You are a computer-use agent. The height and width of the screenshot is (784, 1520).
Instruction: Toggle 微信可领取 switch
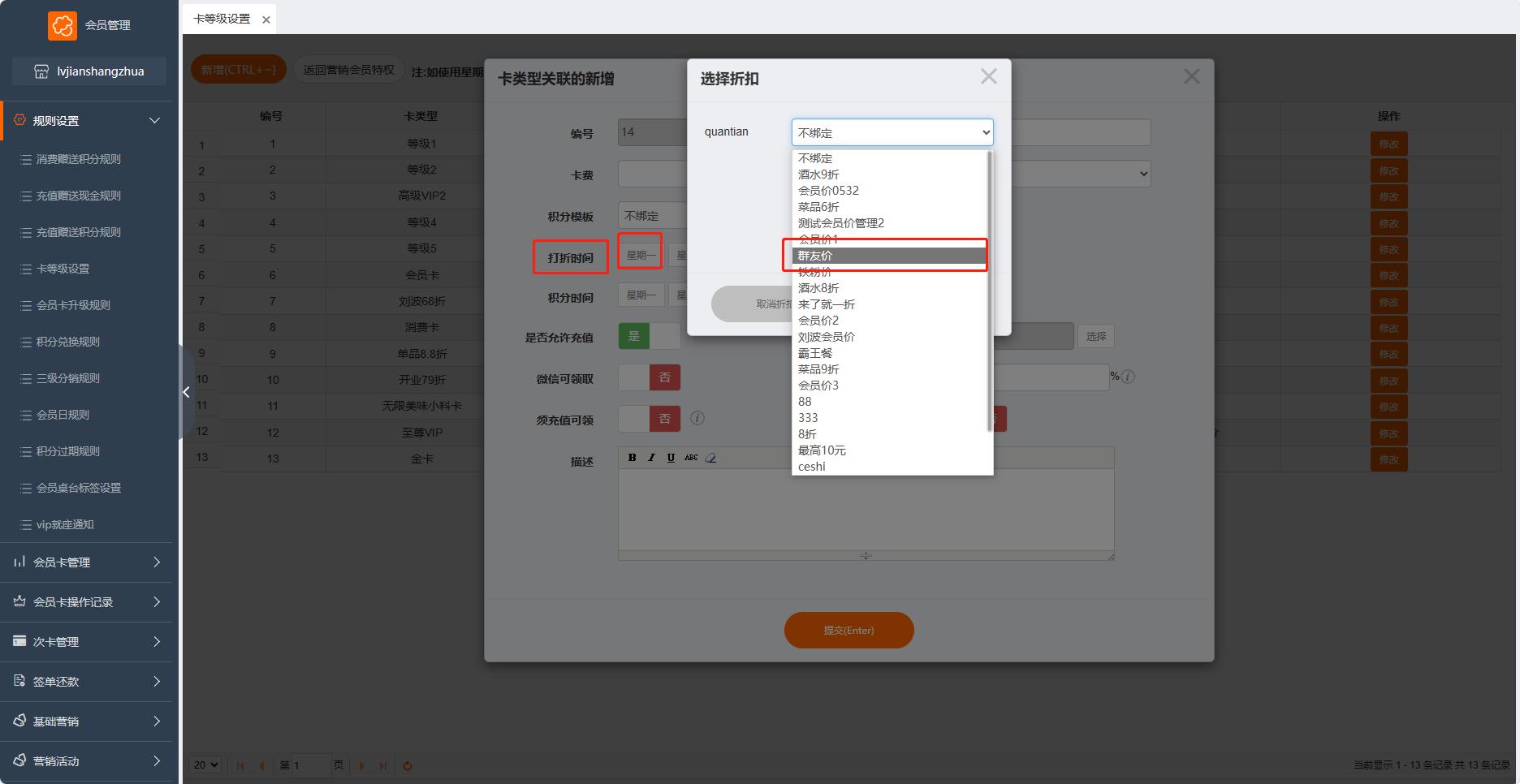coord(650,377)
